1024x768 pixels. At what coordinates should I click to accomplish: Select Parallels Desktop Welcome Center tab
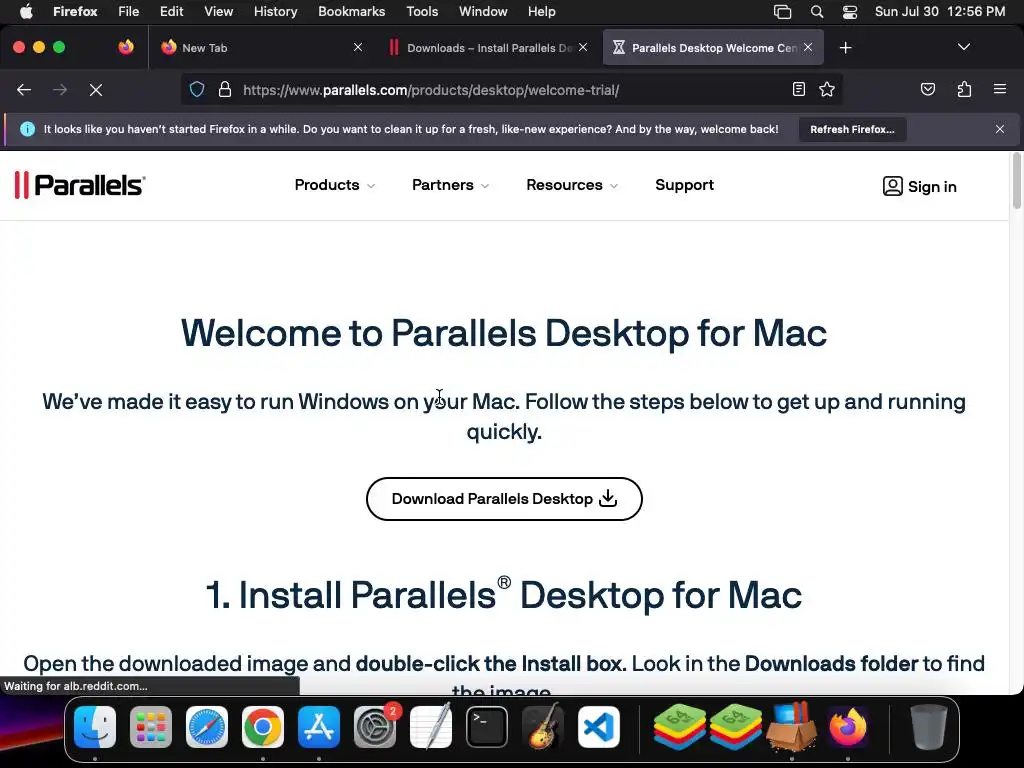713,48
